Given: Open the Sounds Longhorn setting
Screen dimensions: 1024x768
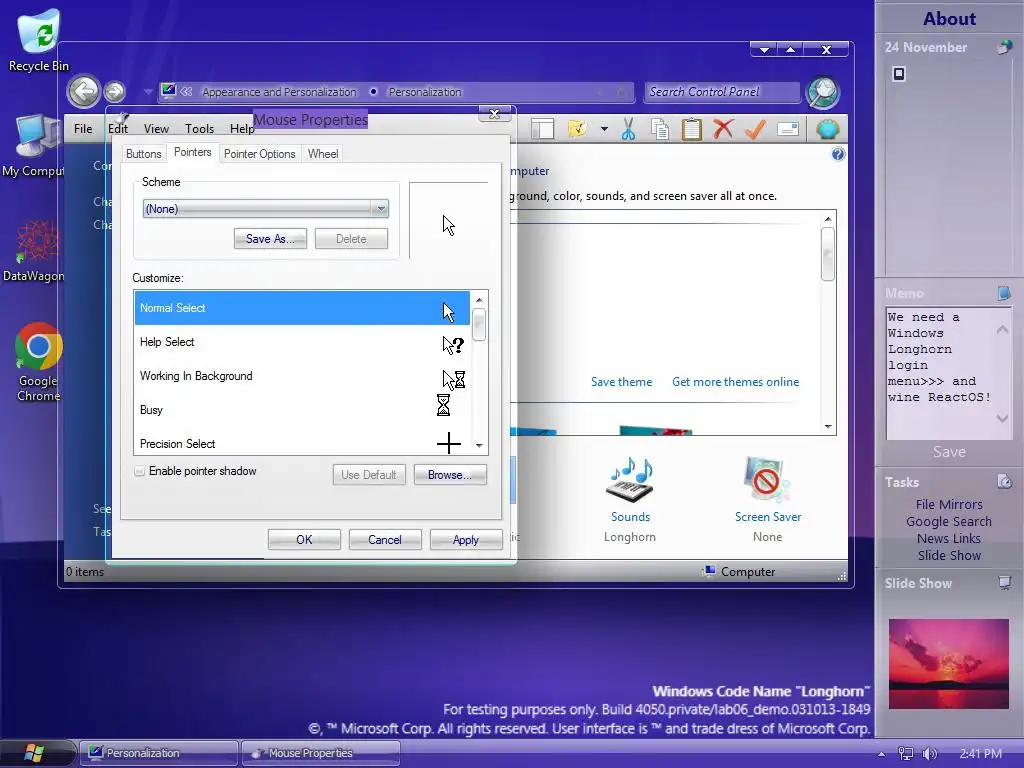Looking at the screenshot, I should (630, 500).
